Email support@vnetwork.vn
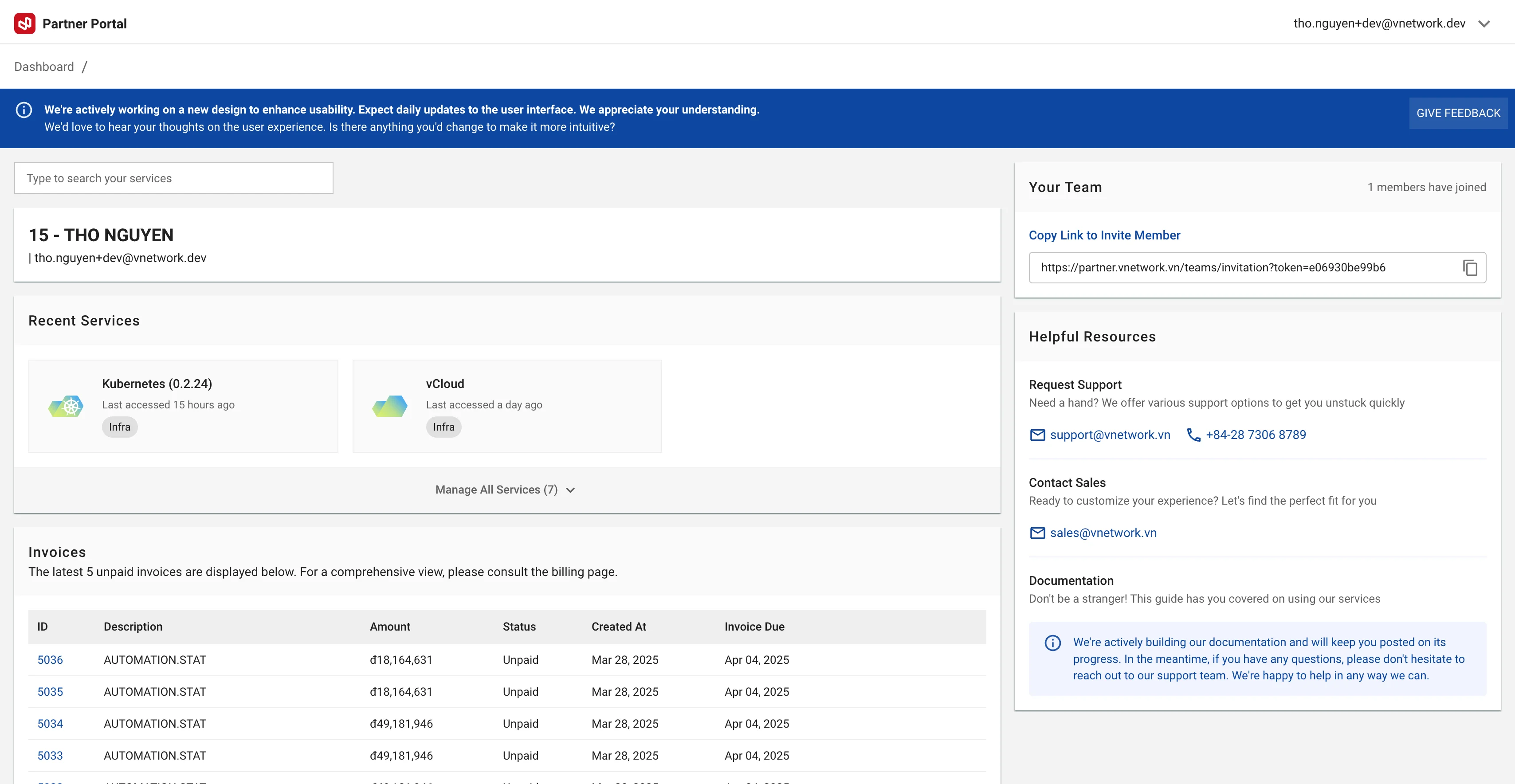1515x784 pixels. tap(1110, 435)
